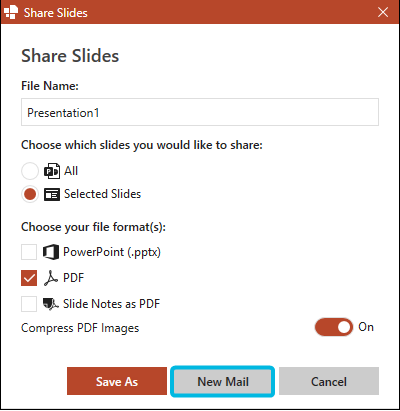Click the PowerPoint (.pptx) text label

tap(112, 252)
